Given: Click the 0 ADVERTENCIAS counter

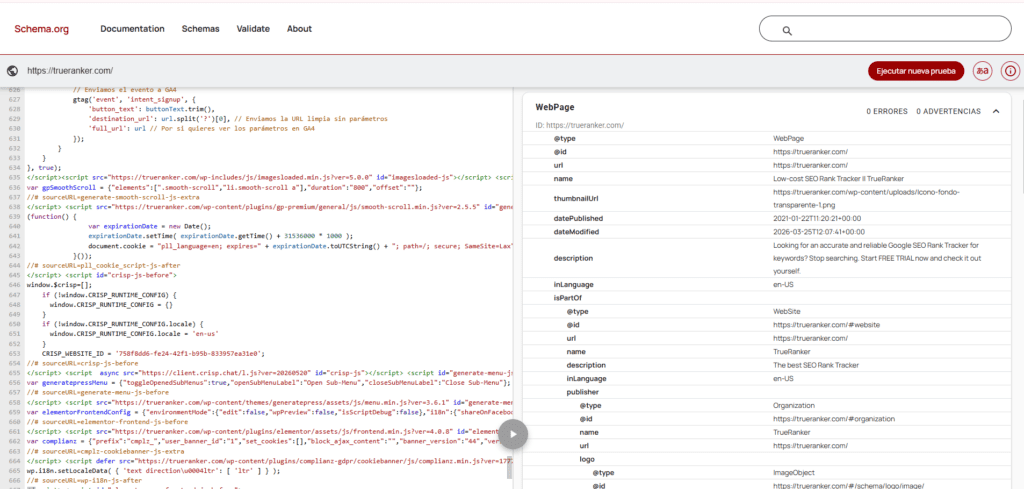Looking at the screenshot, I should pyautogui.click(x=948, y=112).
